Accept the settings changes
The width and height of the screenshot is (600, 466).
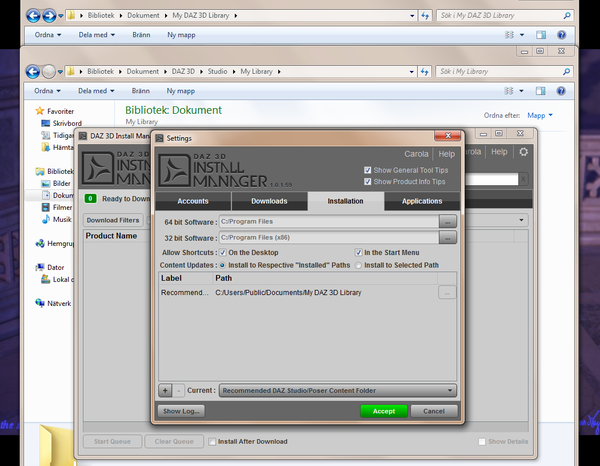[x=384, y=411]
